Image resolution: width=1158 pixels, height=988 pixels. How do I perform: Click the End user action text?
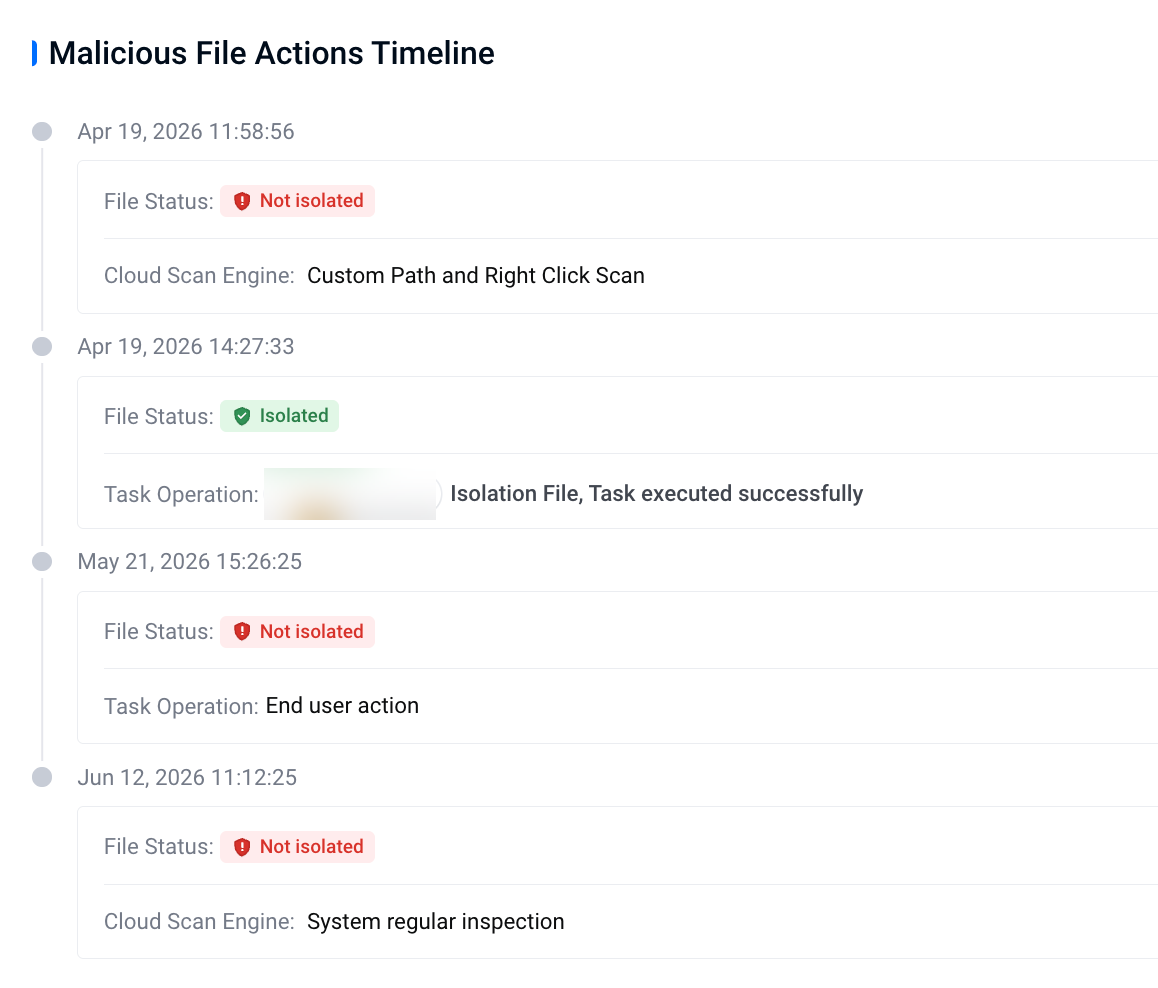click(x=342, y=706)
